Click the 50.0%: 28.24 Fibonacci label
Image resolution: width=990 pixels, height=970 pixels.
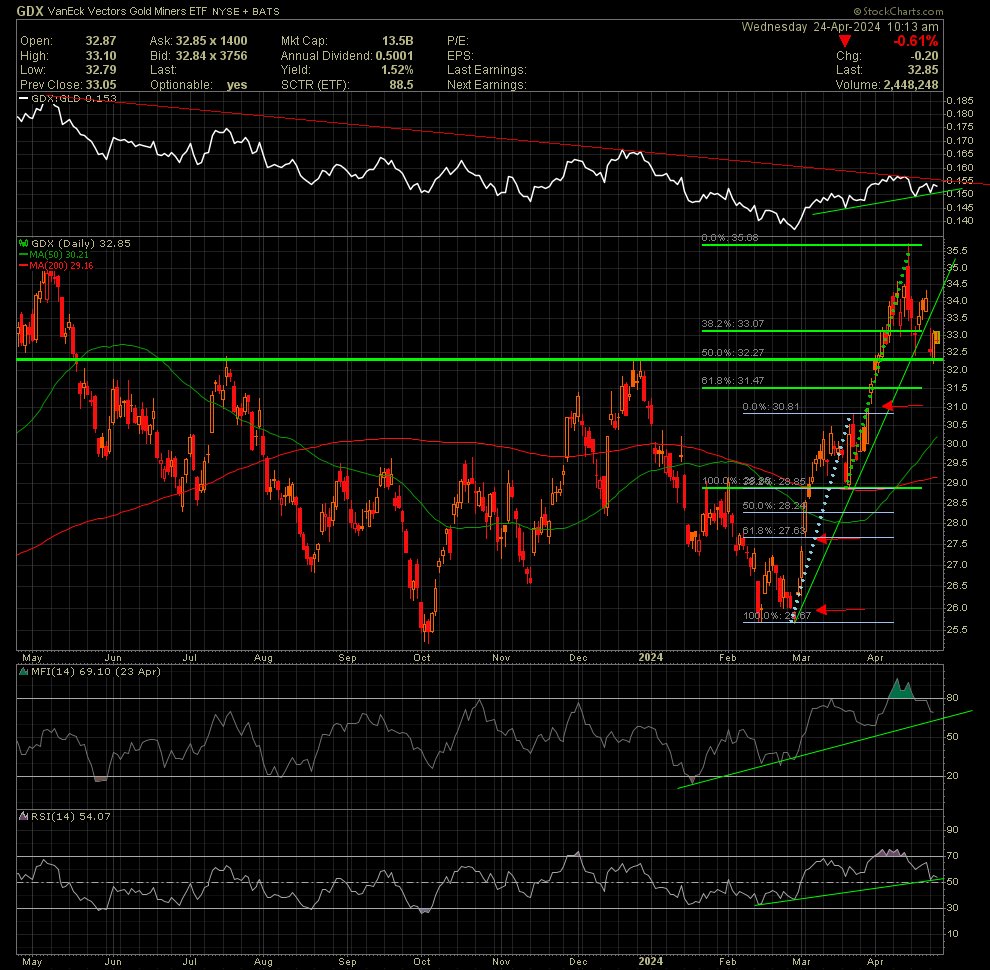click(774, 506)
